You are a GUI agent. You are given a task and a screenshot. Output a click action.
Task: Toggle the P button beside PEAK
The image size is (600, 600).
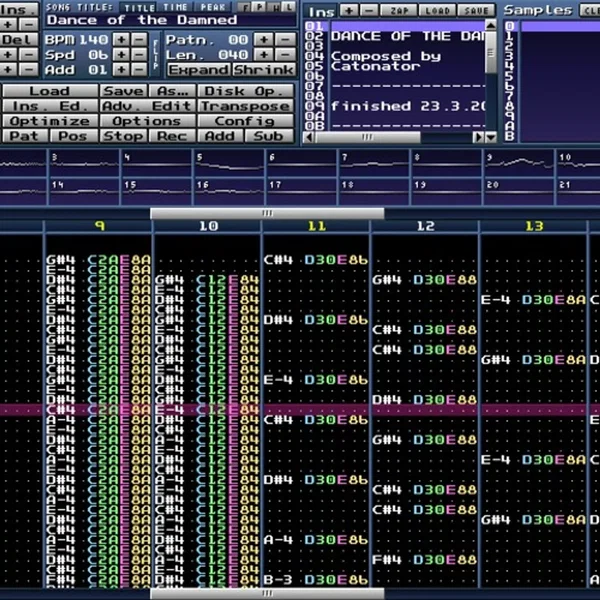point(260,7)
